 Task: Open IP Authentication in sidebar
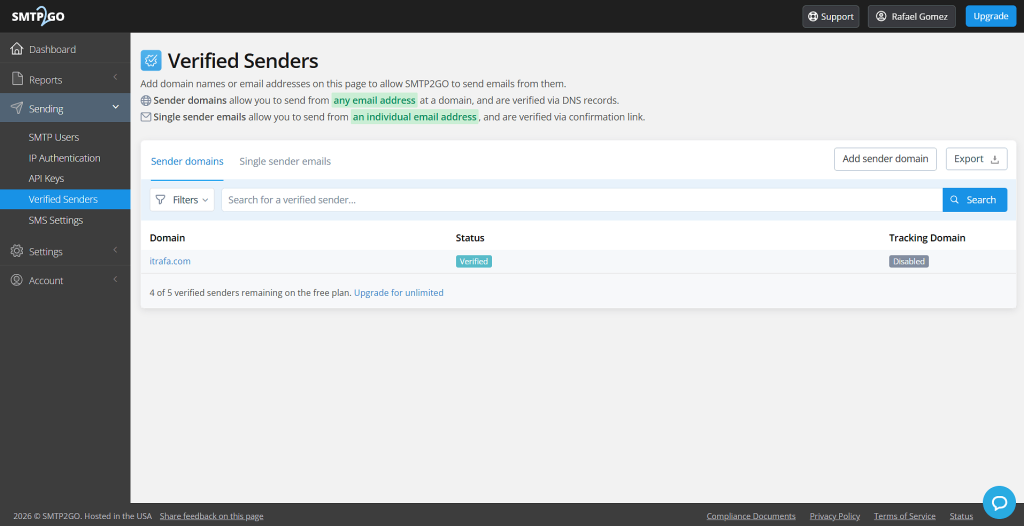point(65,158)
